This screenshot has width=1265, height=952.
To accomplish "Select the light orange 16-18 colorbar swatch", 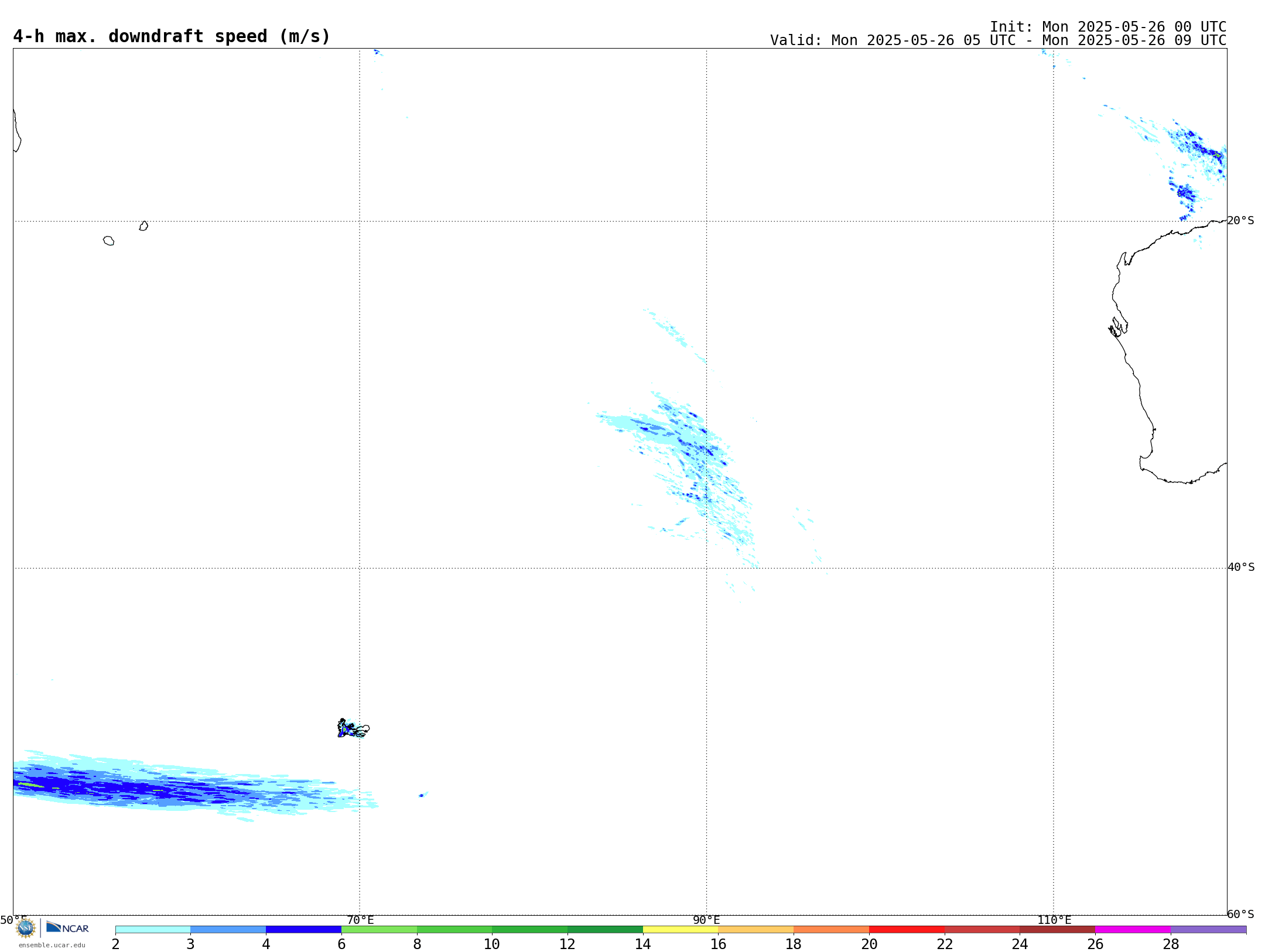I will 756,930.
